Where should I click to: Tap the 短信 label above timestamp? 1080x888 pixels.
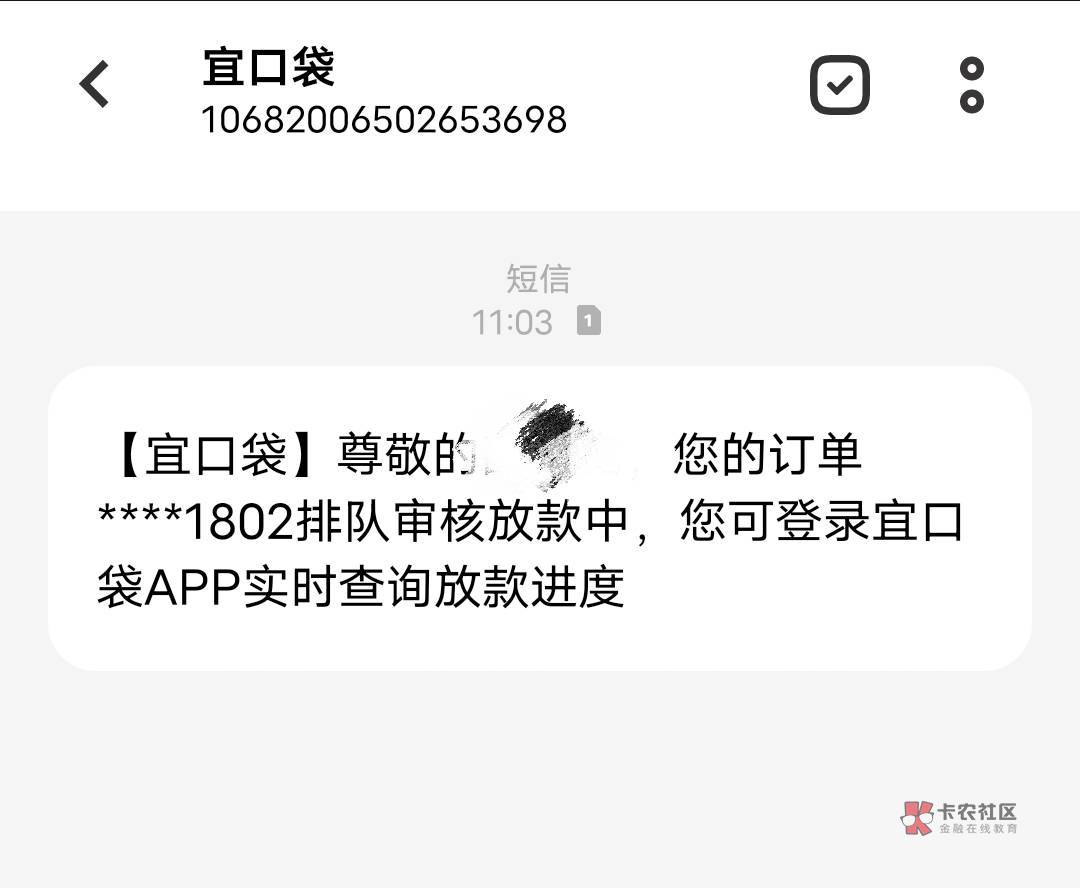pyautogui.click(x=538, y=279)
